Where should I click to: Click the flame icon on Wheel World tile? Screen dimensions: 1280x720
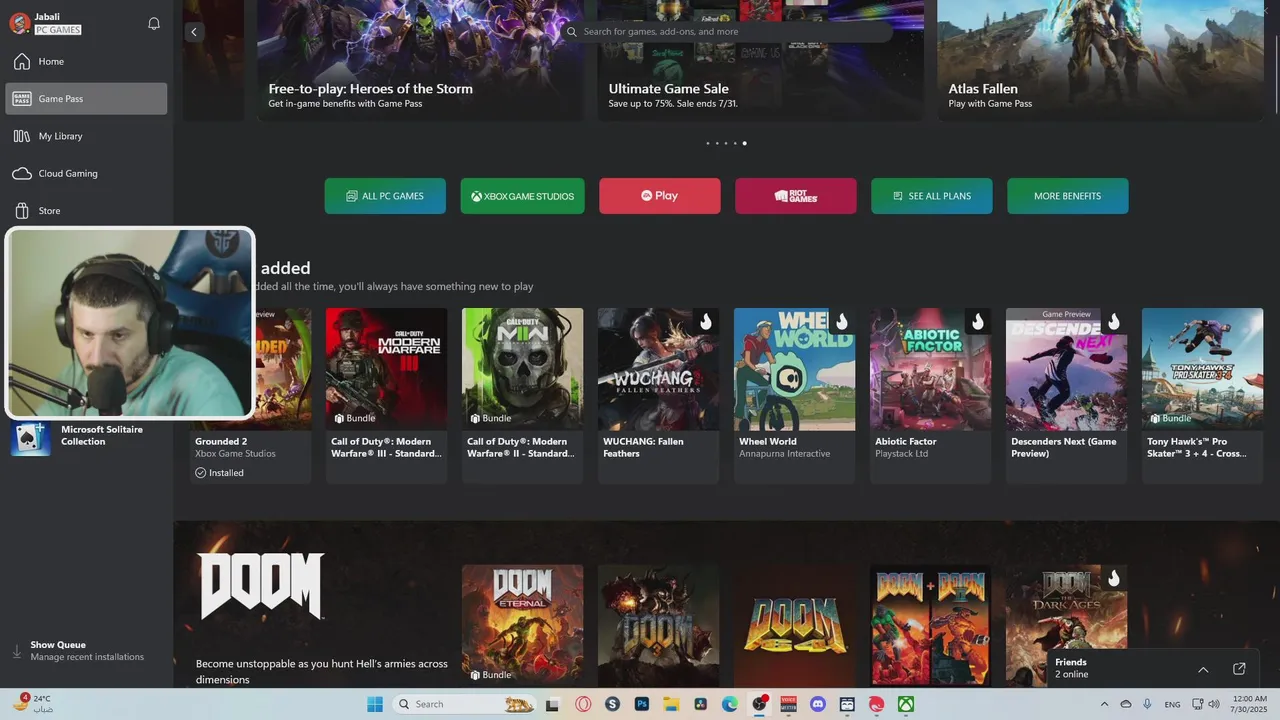[x=842, y=321]
